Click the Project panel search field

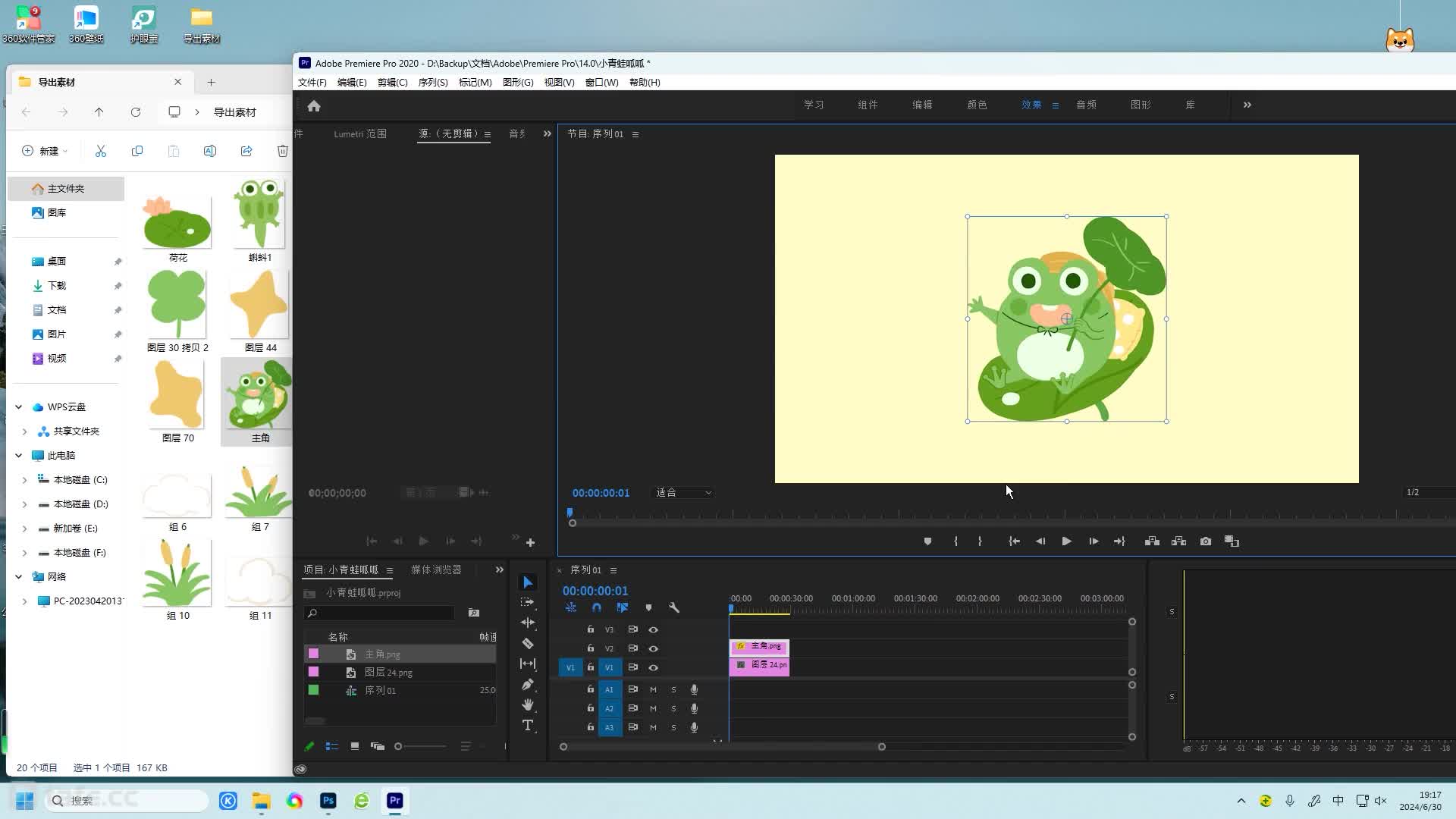pyautogui.click(x=379, y=613)
